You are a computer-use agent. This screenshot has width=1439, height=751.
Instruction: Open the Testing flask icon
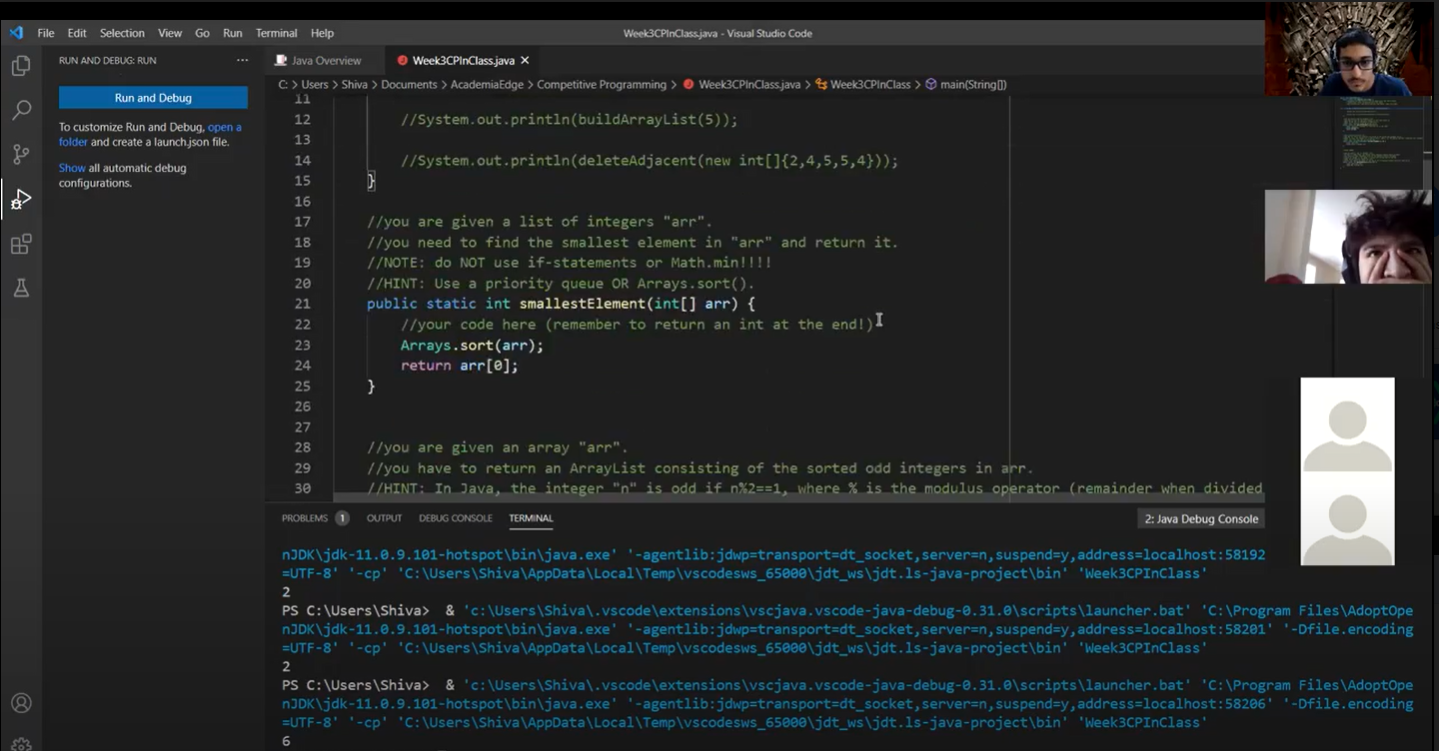21,288
